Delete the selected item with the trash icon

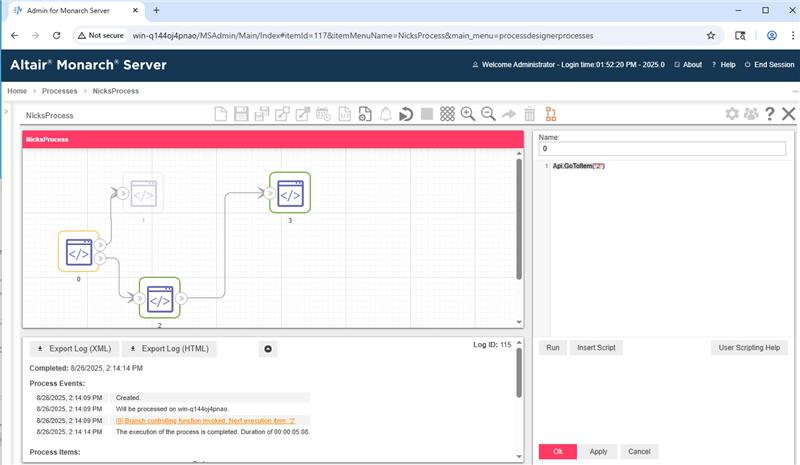click(x=530, y=114)
